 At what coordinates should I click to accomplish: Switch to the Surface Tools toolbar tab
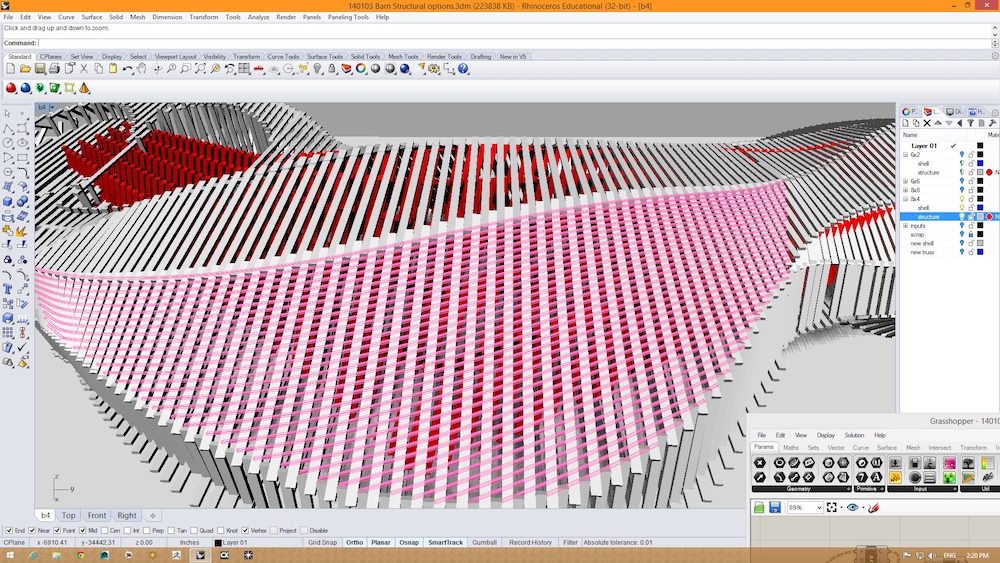(325, 57)
